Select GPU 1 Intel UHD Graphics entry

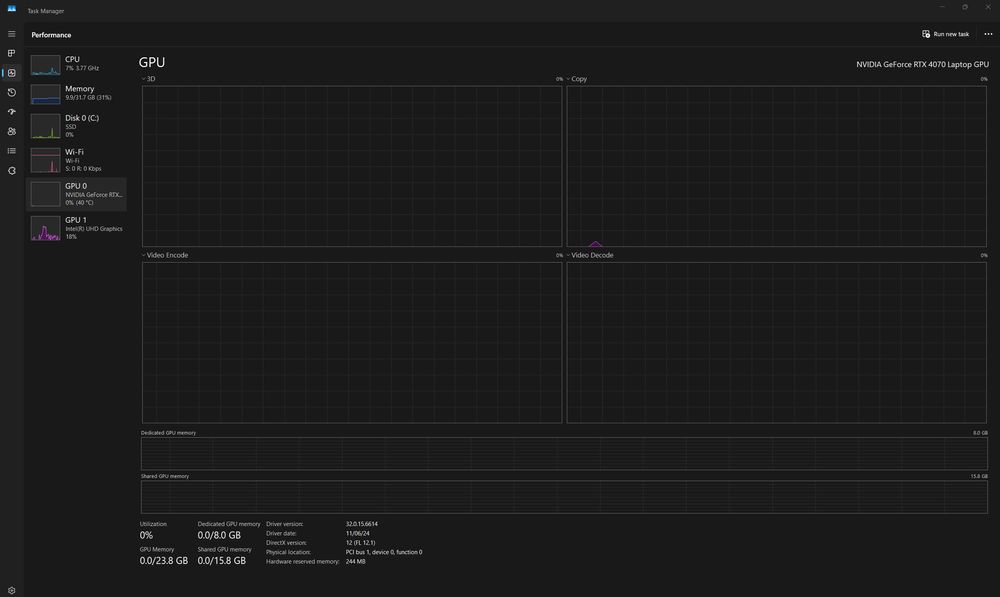pos(76,228)
